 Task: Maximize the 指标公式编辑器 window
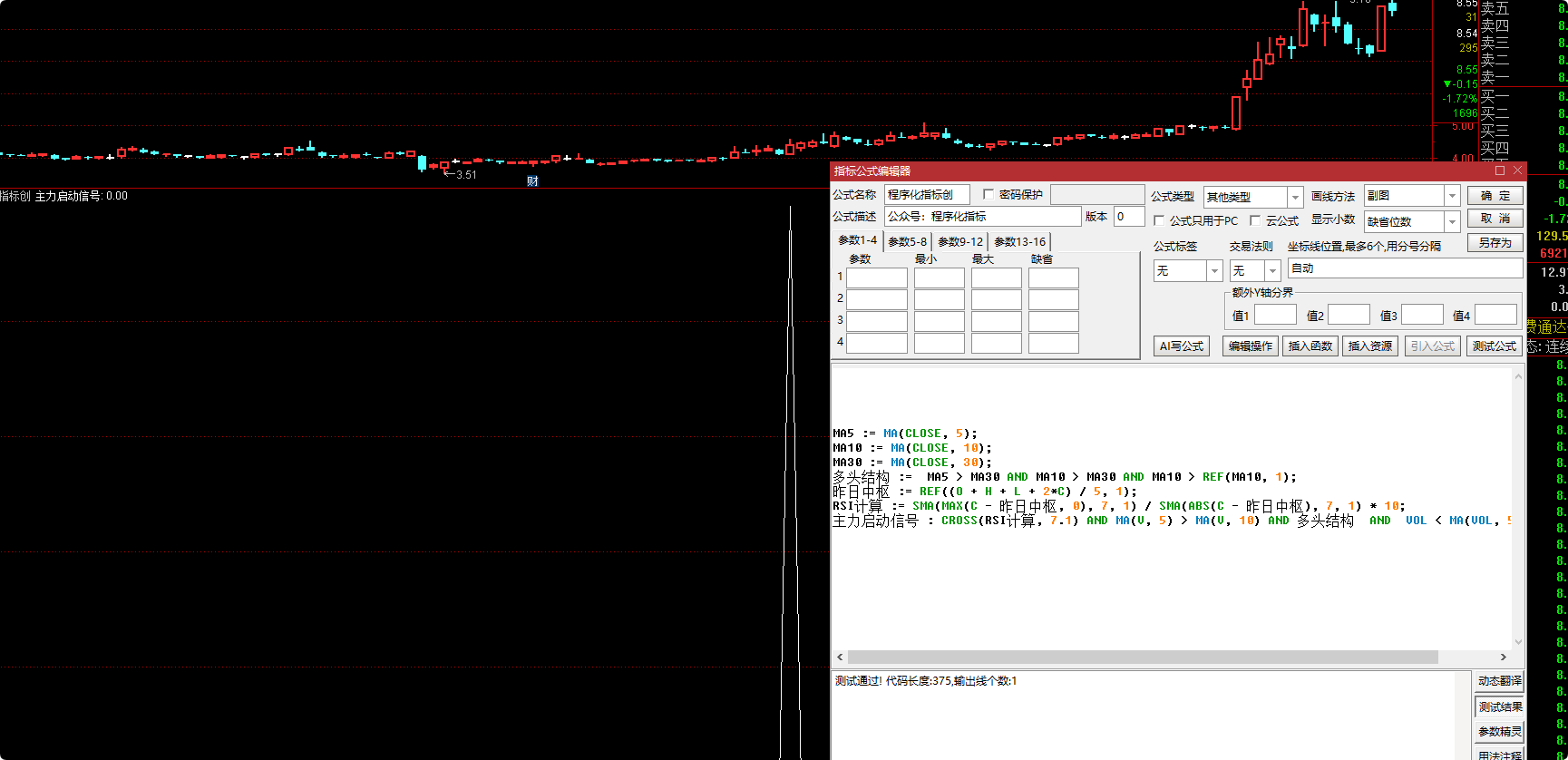pos(1499,171)
